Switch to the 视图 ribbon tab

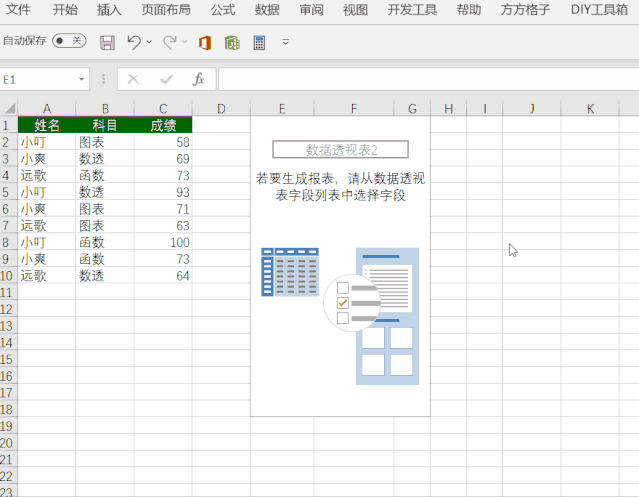(x=355, y=9)
